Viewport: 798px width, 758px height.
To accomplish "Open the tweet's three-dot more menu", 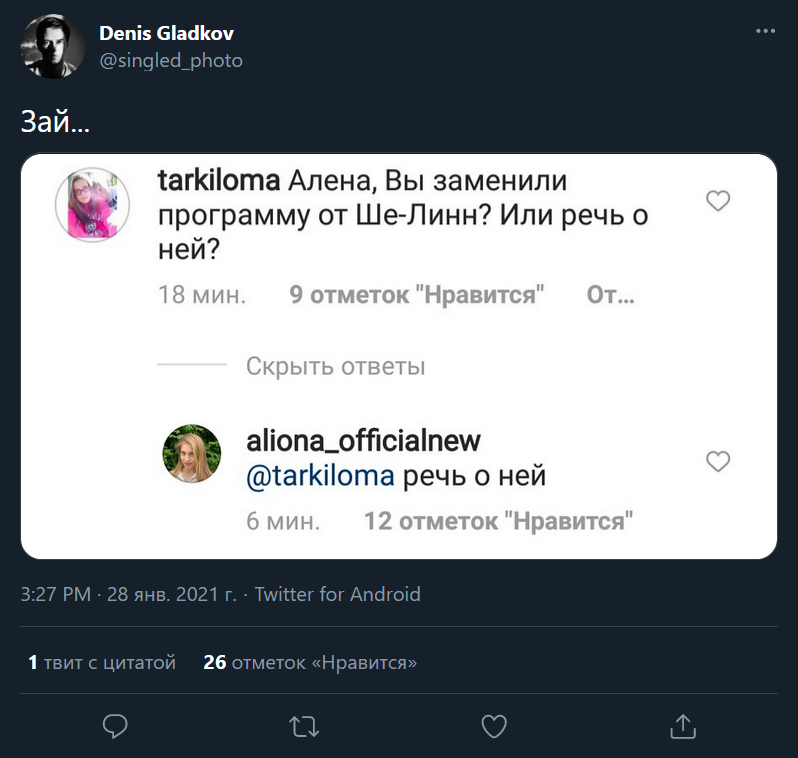I will point(766,32).
